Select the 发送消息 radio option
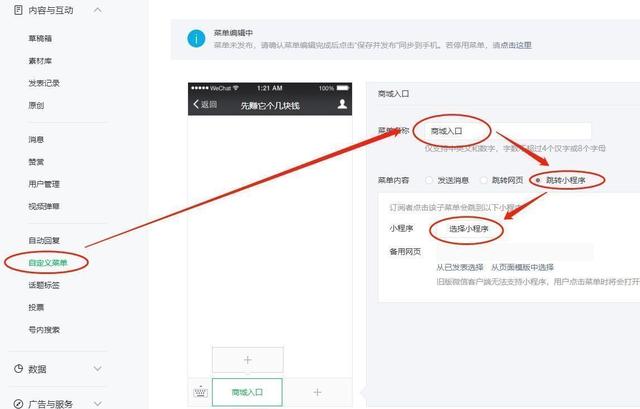This screenshot has width=640, height=409. tap(429, 180)
